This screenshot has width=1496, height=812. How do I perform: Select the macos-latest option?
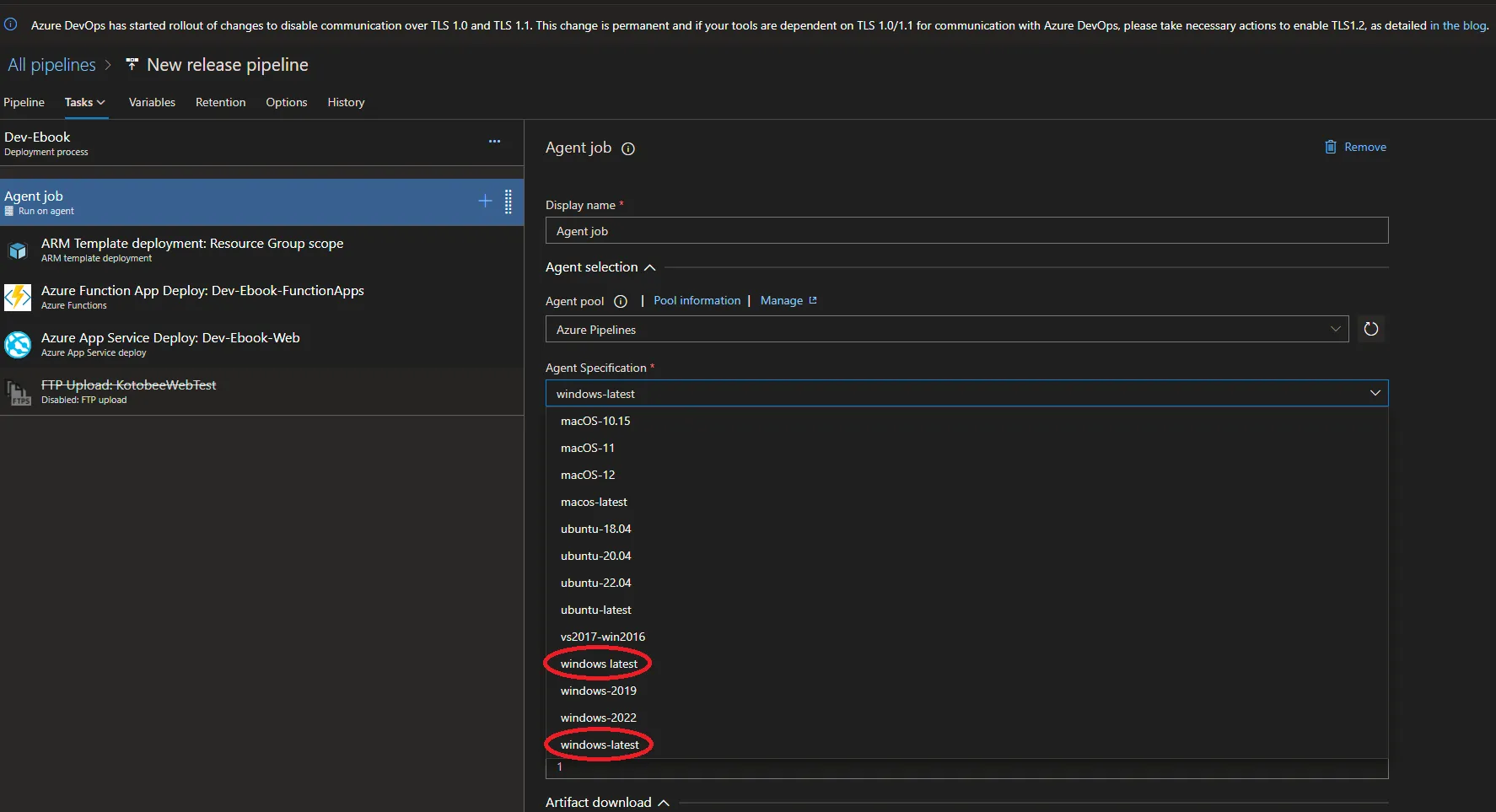pyautogui.click(x=966, y=502)
